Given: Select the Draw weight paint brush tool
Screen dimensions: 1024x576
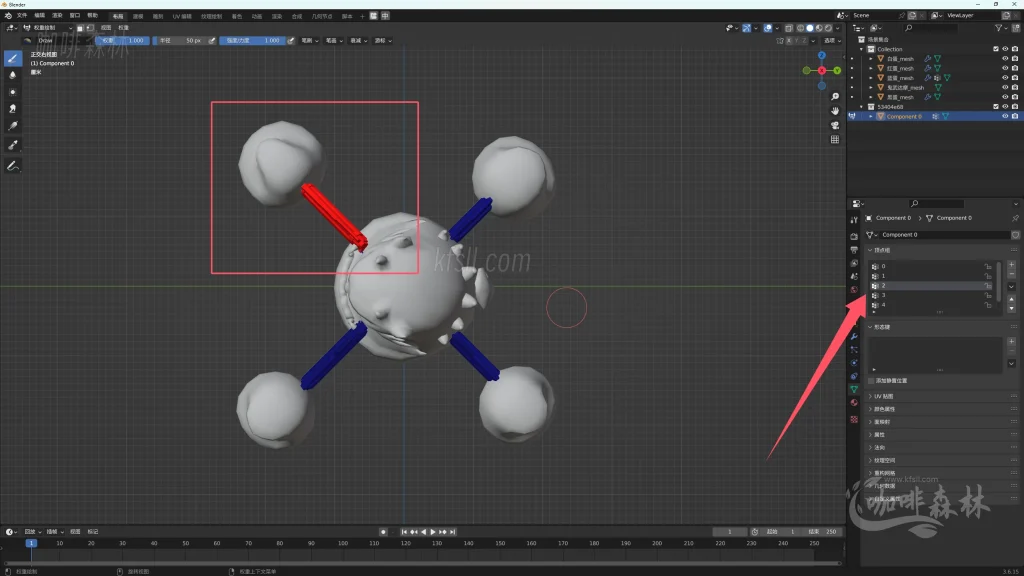Looking at the screenshot, I should coord(13,58).
